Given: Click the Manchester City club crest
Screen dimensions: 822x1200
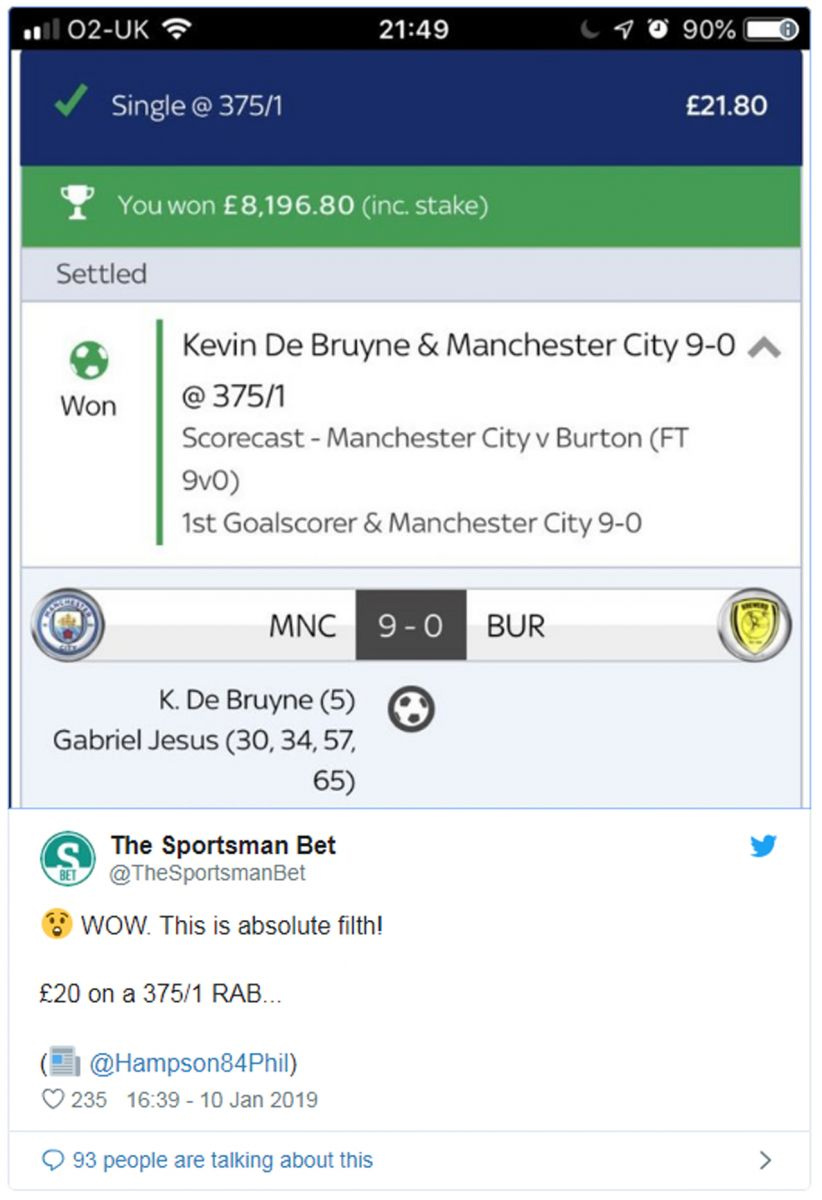Looking at the screenshot, I should [68, 625].
